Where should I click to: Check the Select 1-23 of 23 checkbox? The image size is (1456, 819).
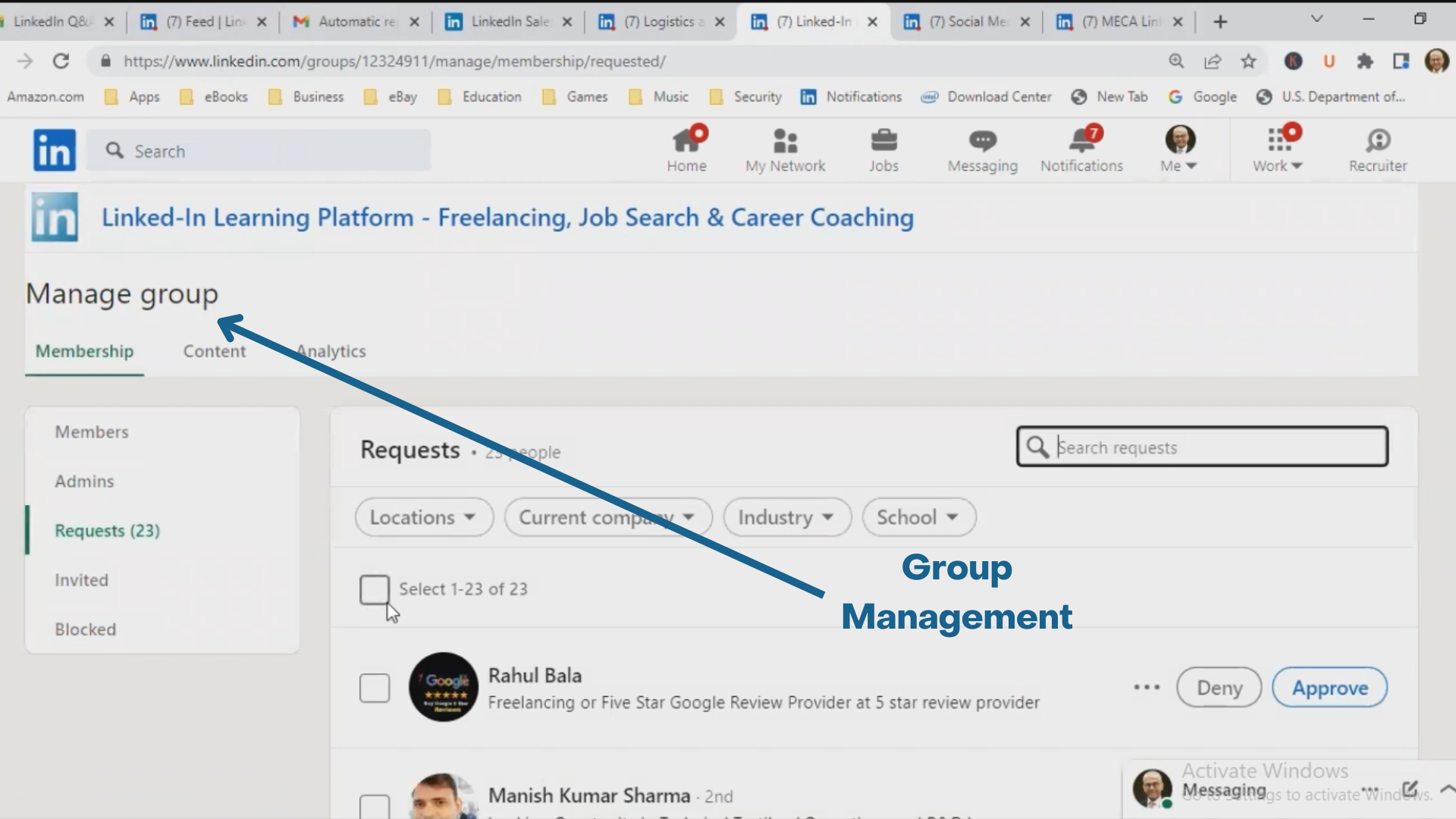pyautogui.click(x=375, y=589)
